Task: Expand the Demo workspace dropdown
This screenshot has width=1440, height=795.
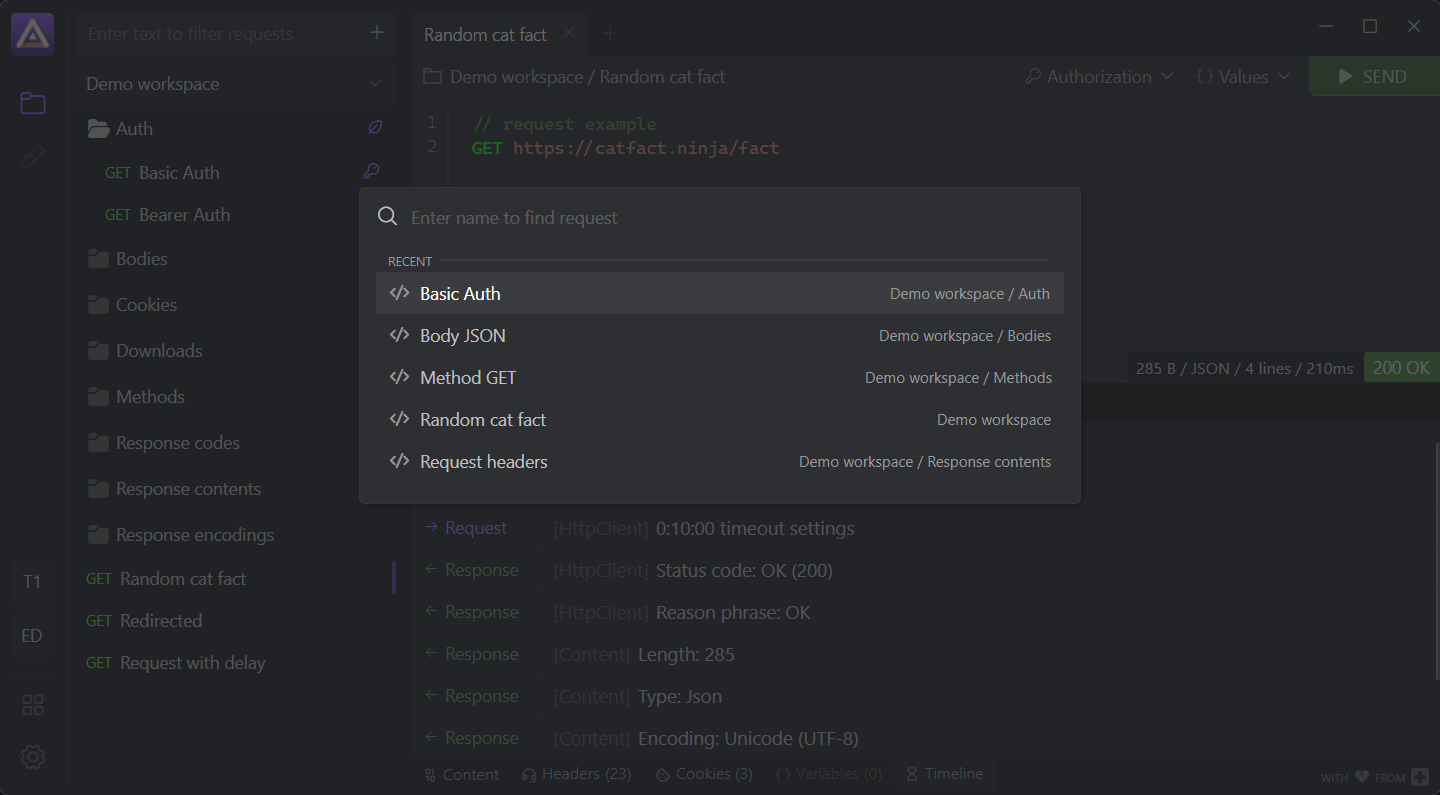Action: [235, 84]
